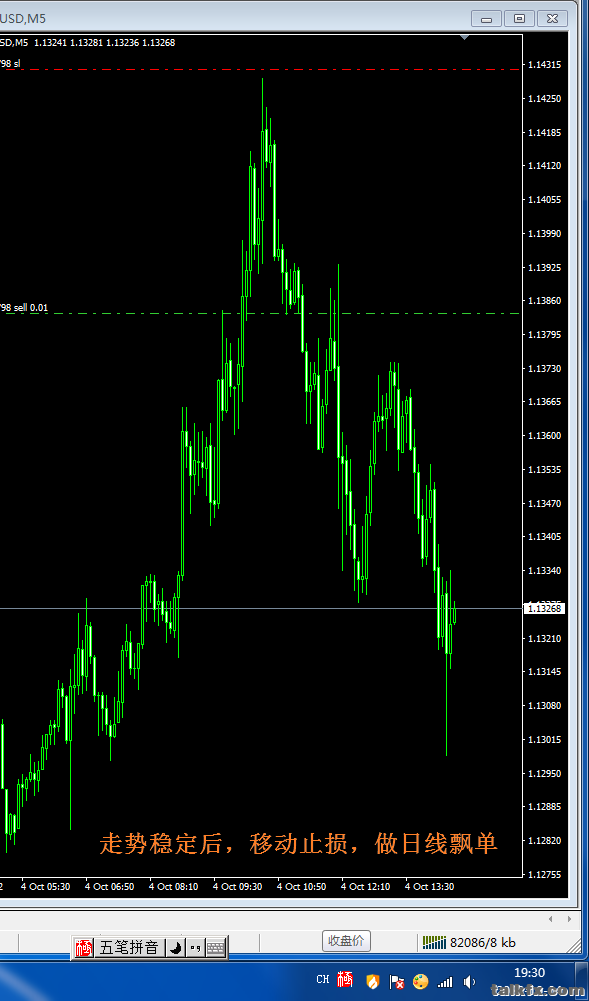
Task: Click the connection status bars showing 82086/8 kb
Action: click(469, 942)
